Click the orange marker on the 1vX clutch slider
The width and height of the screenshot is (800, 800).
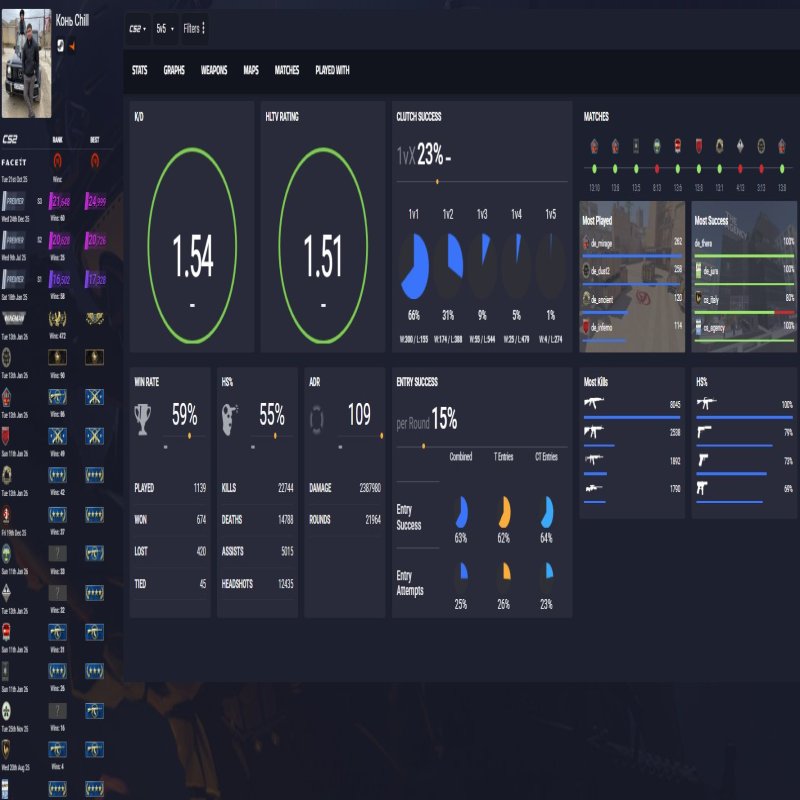(x=437, y=180)
